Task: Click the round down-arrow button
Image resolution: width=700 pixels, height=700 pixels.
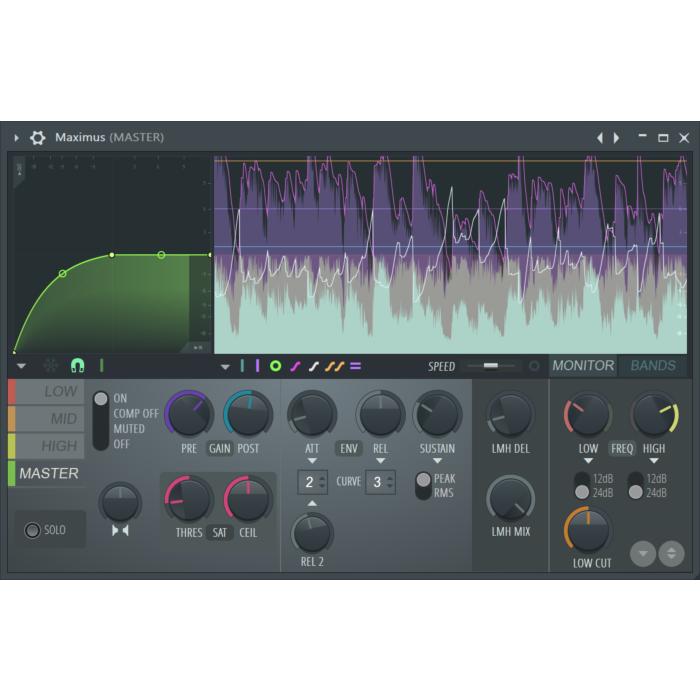Action: tap(643, 554)
